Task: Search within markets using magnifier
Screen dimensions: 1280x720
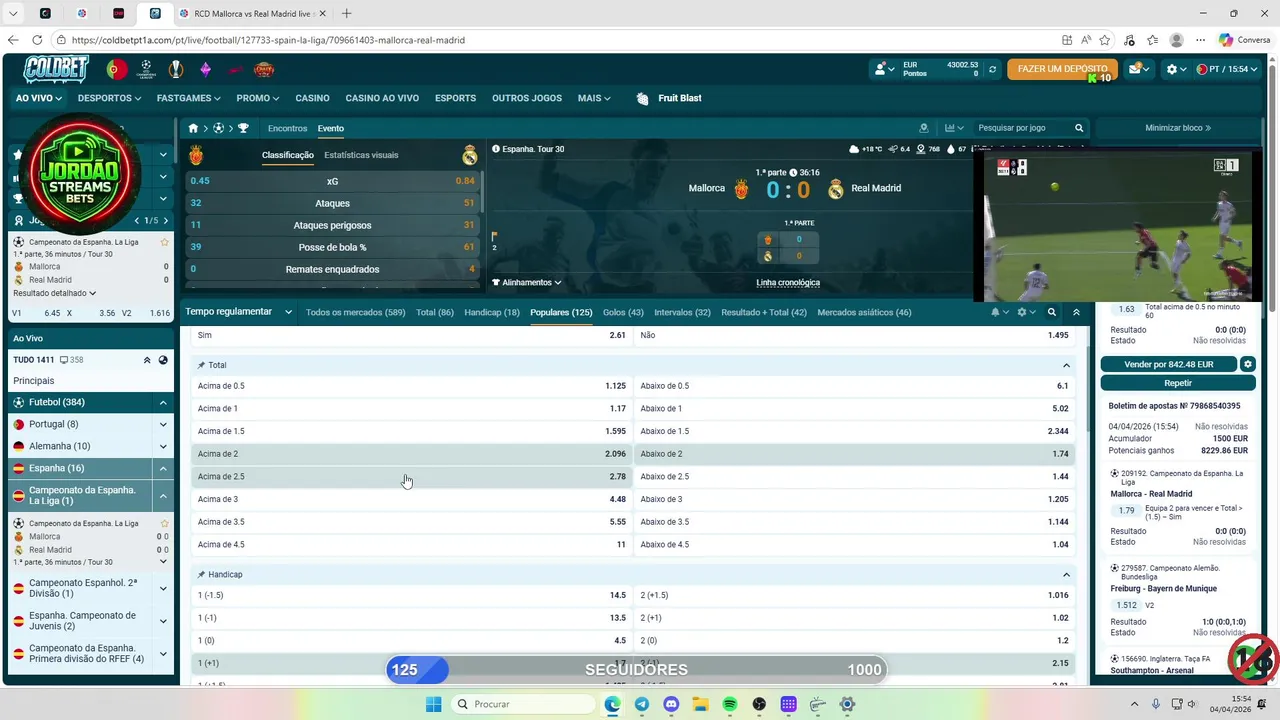Action: point(1051,312)
